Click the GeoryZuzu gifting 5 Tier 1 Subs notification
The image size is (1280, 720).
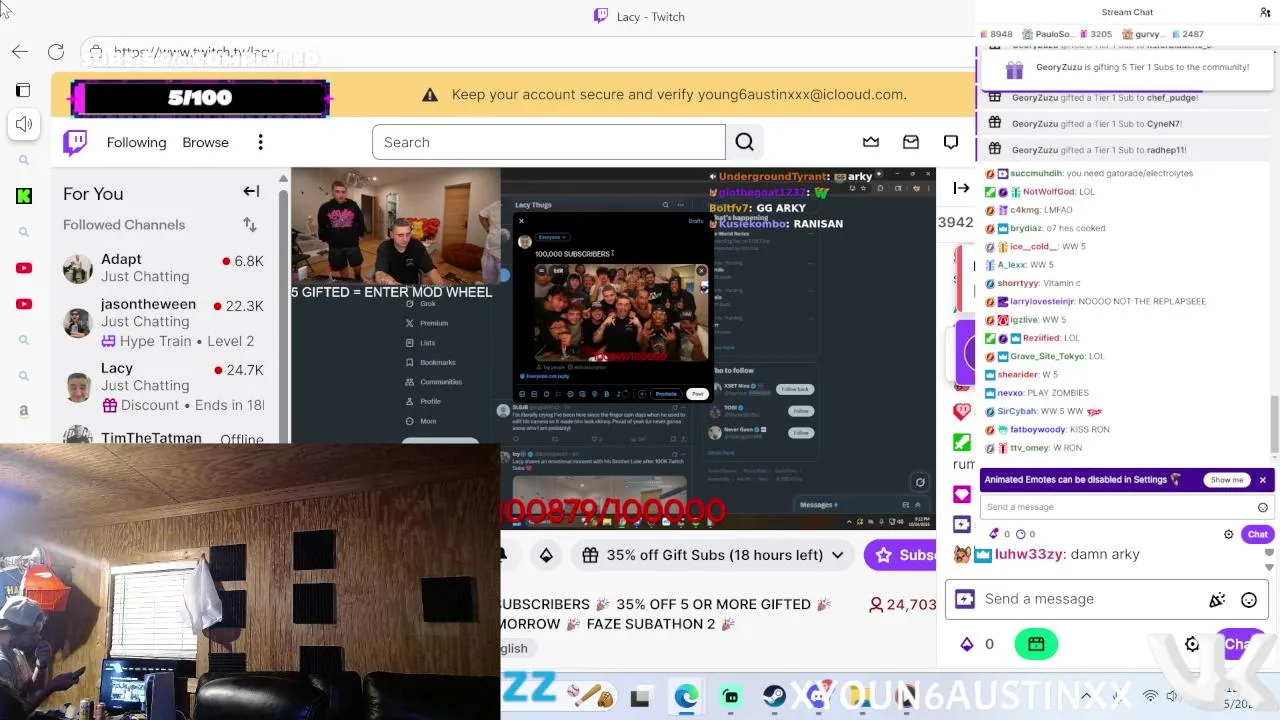click(x=1129, y=68)
